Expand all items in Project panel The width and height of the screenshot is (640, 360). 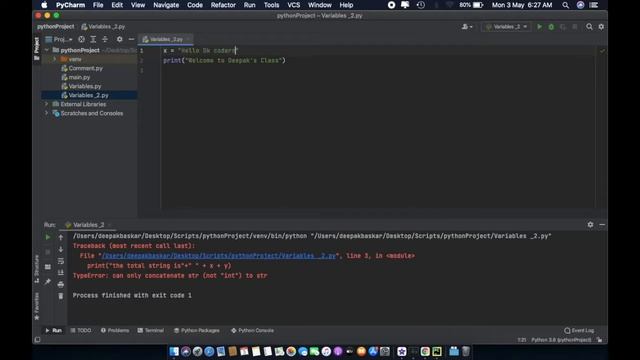pyautogui.click(x=93, y=39)
